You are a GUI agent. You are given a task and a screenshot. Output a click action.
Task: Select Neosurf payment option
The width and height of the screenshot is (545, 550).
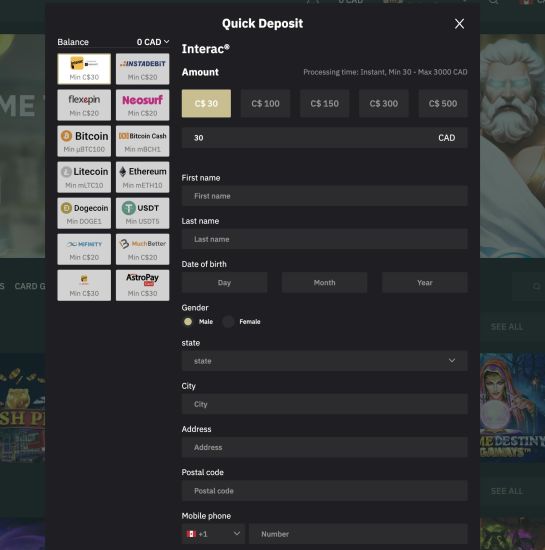coord(142,105)
